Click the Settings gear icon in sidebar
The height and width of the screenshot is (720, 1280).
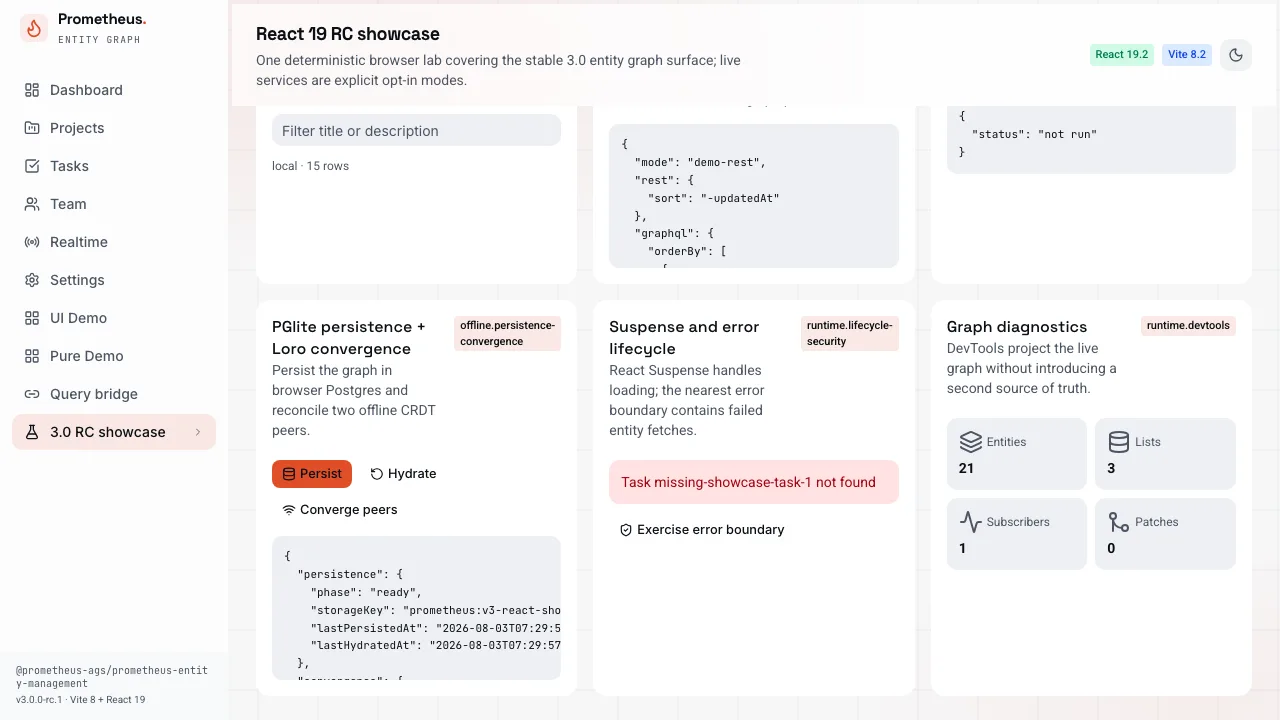pyautogui.click(x=32, y=280)
